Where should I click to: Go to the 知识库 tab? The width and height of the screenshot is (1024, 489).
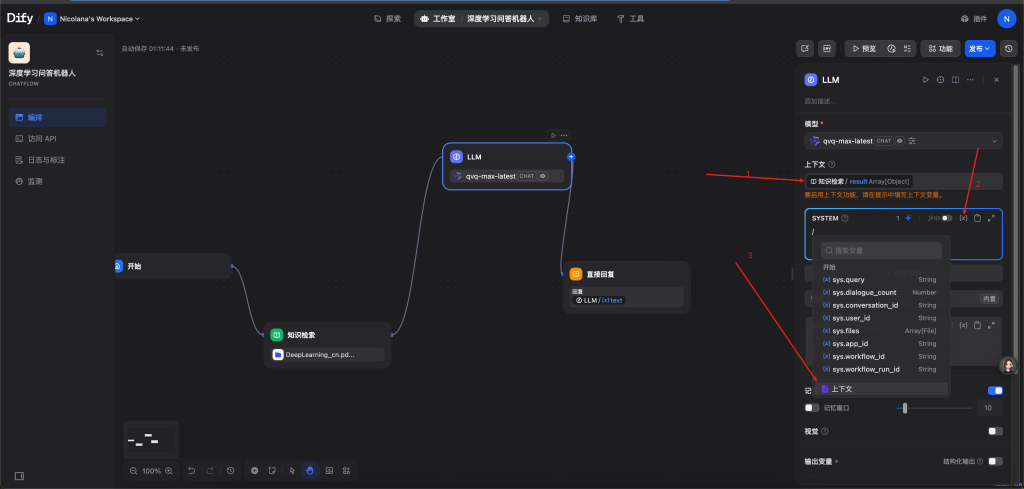click(580, 18)
